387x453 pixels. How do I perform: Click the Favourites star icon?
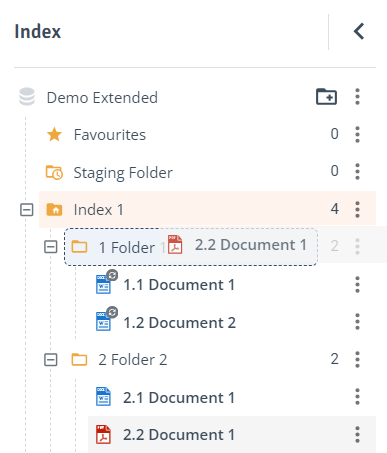click(54, 135)
